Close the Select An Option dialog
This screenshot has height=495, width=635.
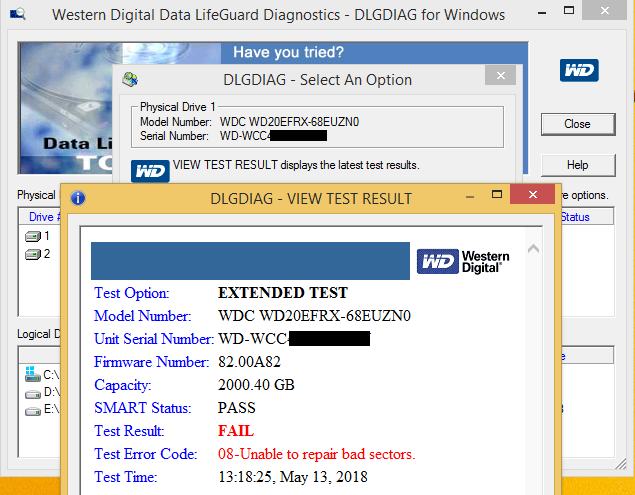pyautogui.click(x=501, y=75)
